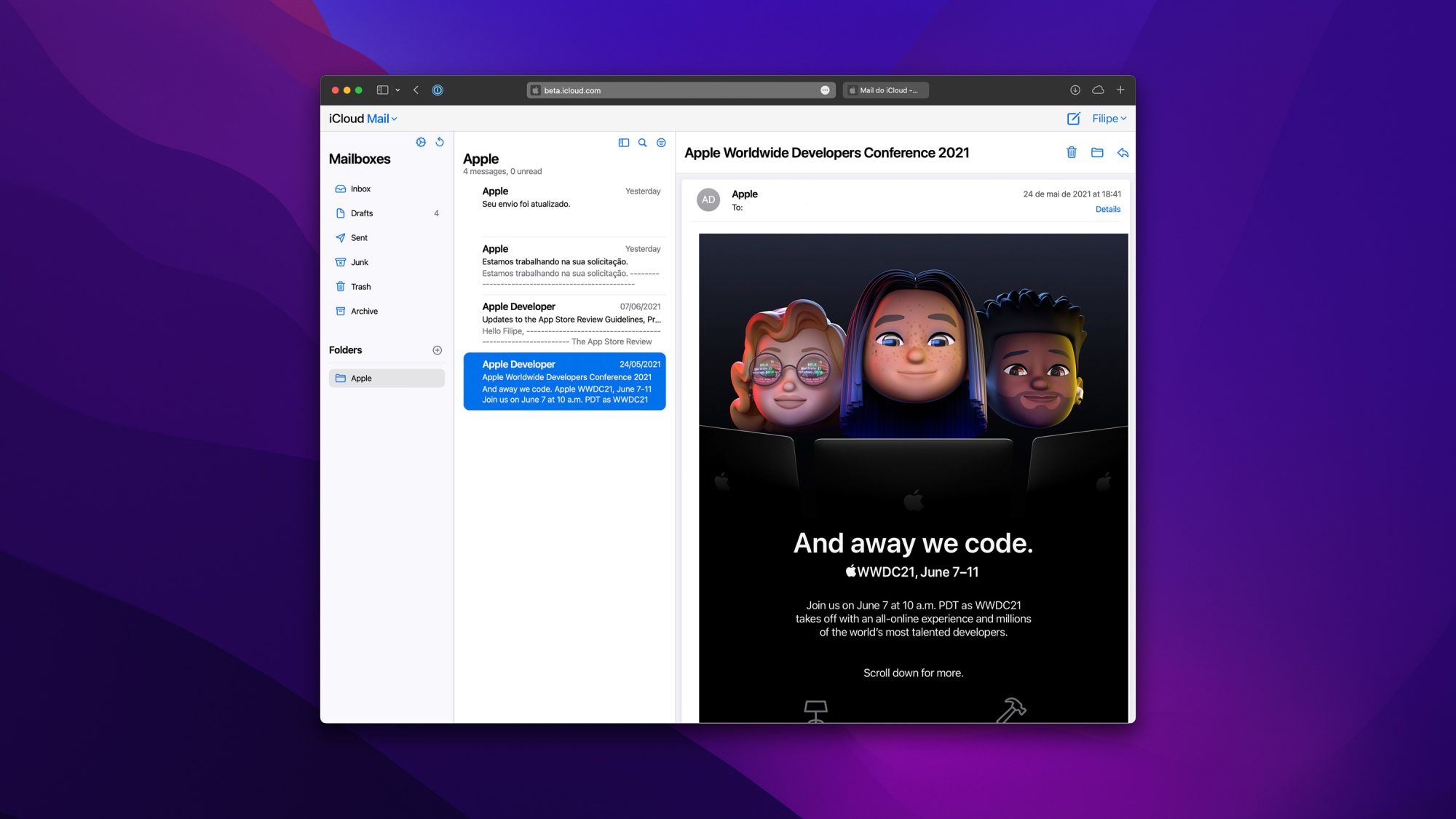Open the message filter icon
This screenshot has width=1456, height=819.
661,143
